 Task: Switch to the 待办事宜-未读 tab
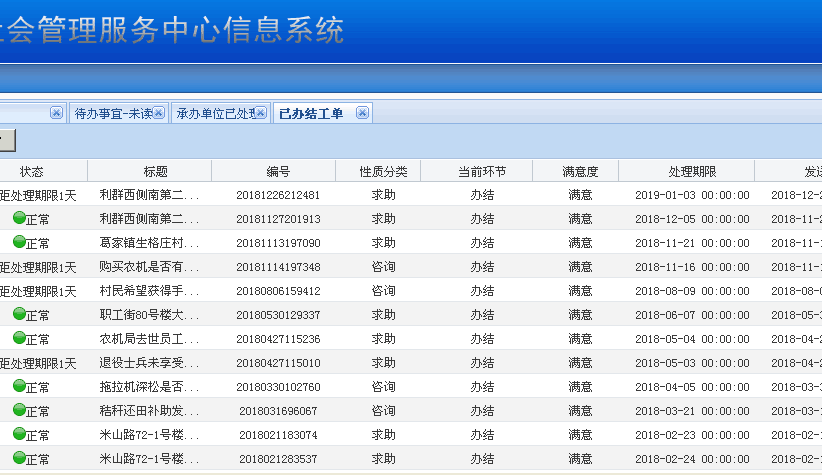tap(113, 114)
